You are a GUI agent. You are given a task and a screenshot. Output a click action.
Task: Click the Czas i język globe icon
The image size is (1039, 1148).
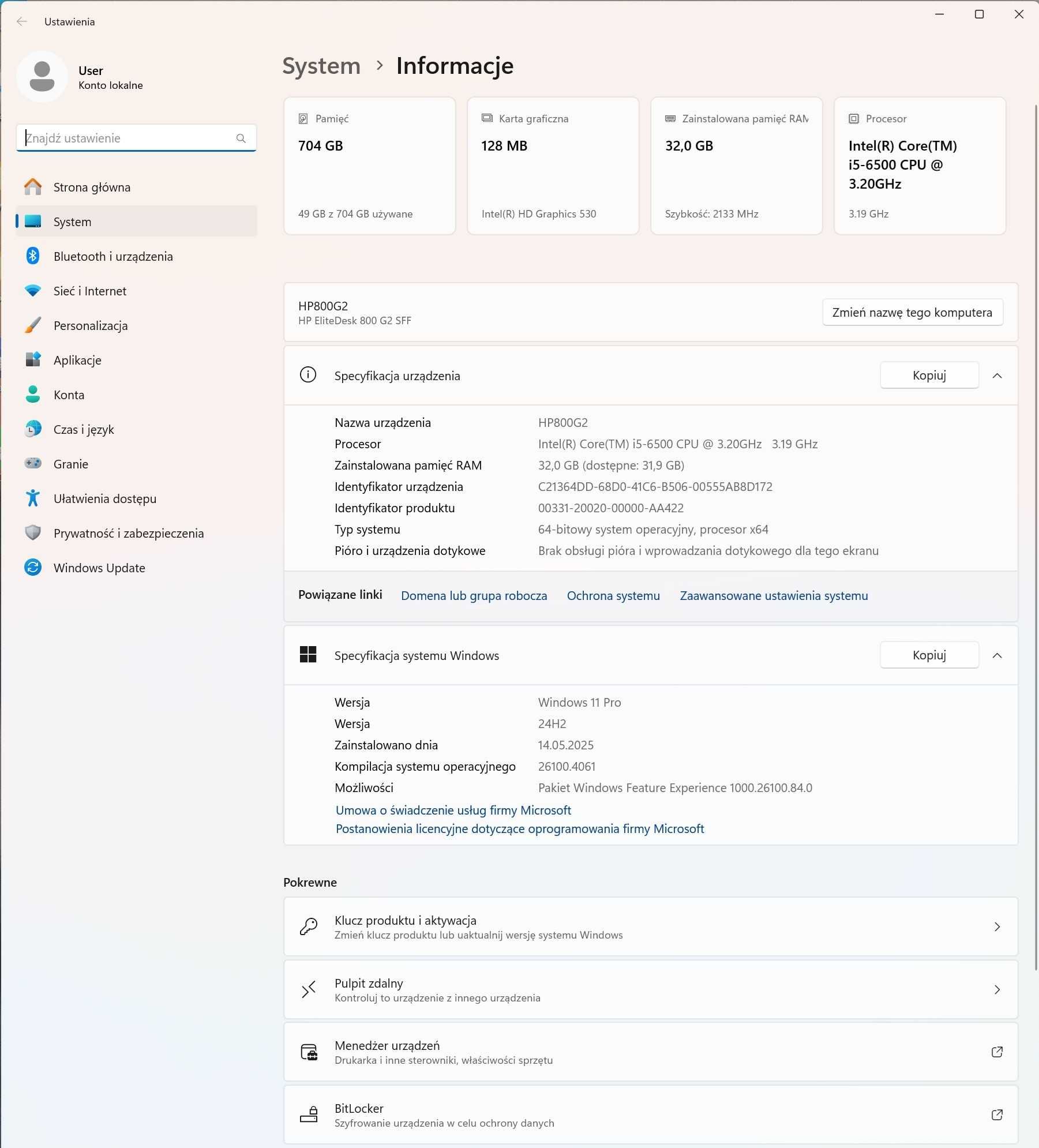(33, 429)
